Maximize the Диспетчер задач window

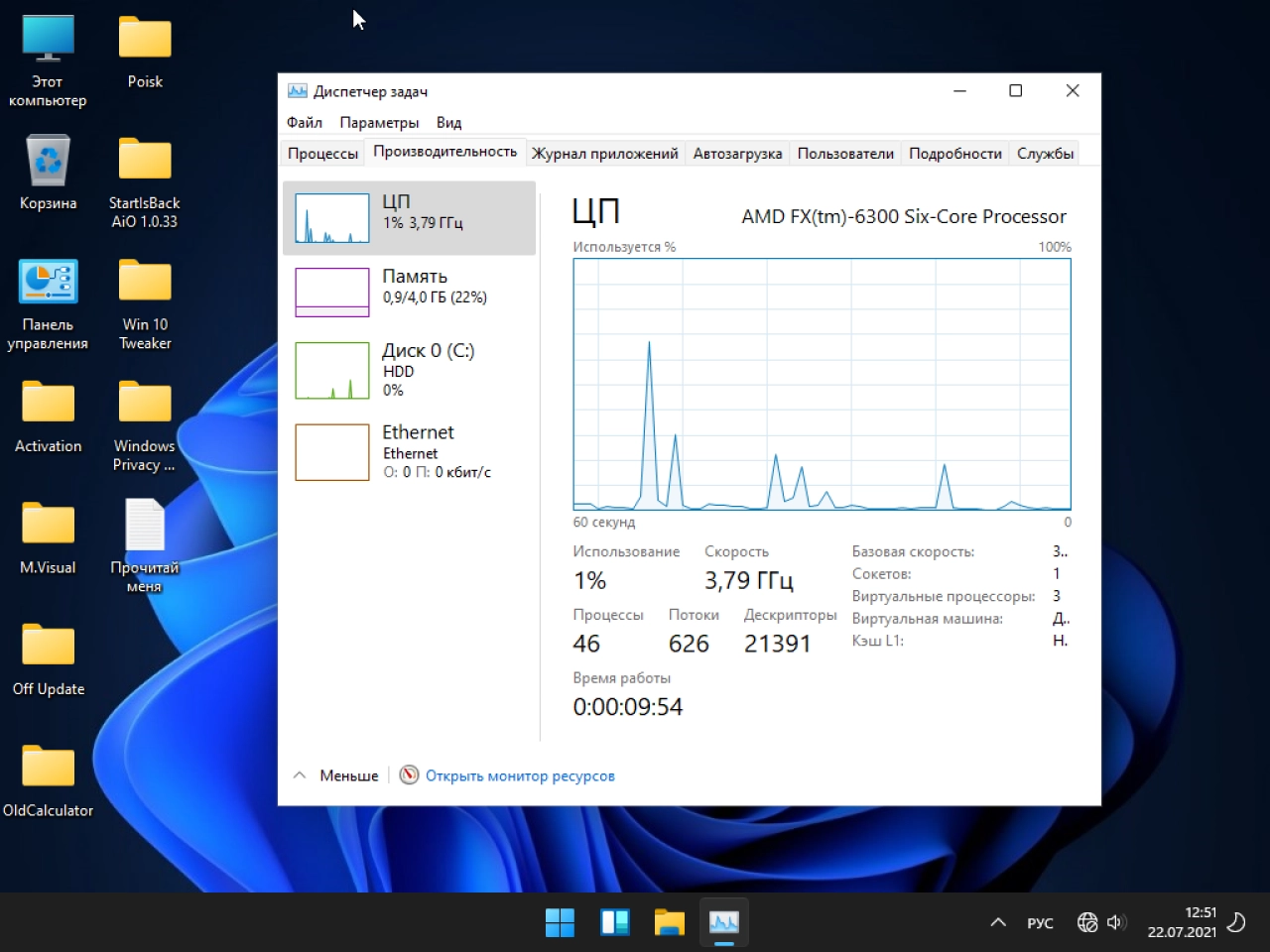coord(1015,90)
